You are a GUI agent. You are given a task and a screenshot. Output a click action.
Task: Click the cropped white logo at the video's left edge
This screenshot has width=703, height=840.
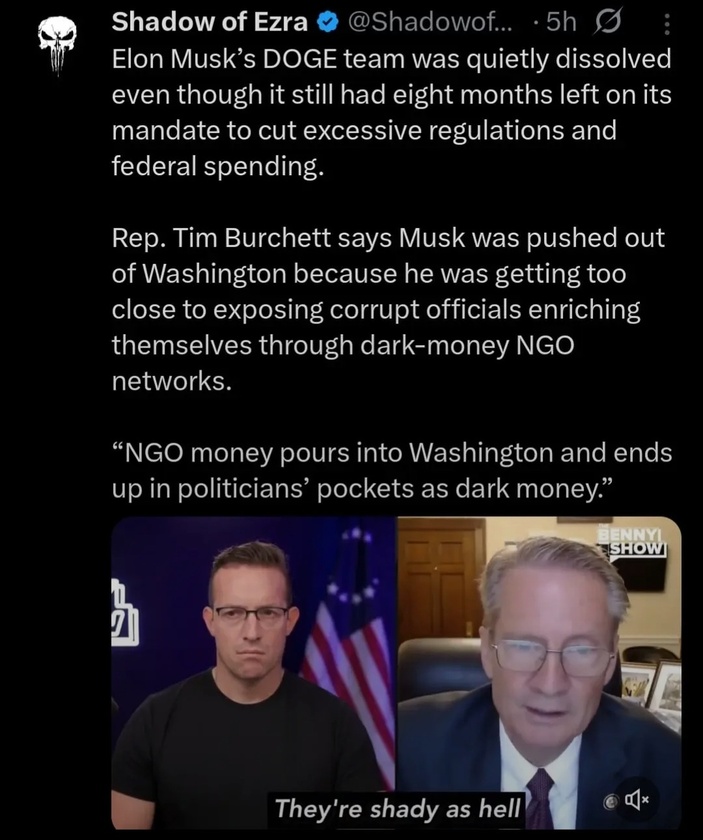[x=124, y=612]
